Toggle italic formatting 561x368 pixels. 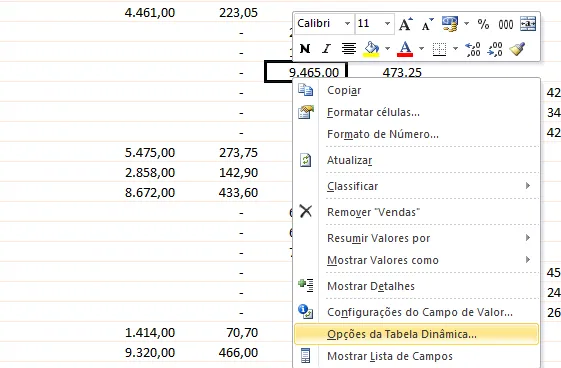pos(326,49)
